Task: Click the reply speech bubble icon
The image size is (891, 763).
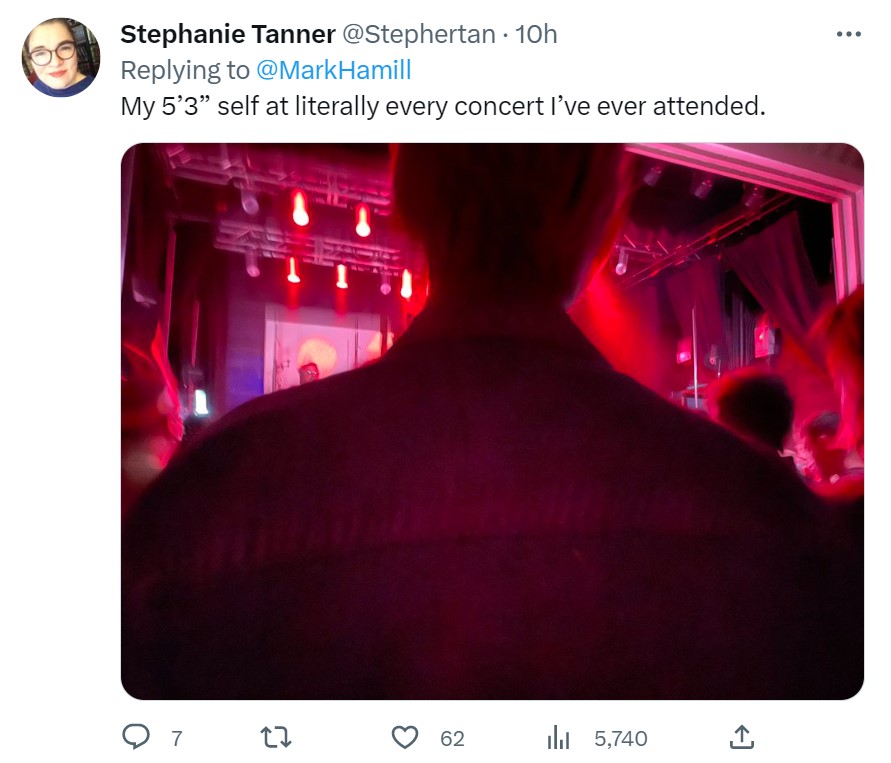Action: tap(135, 738)
